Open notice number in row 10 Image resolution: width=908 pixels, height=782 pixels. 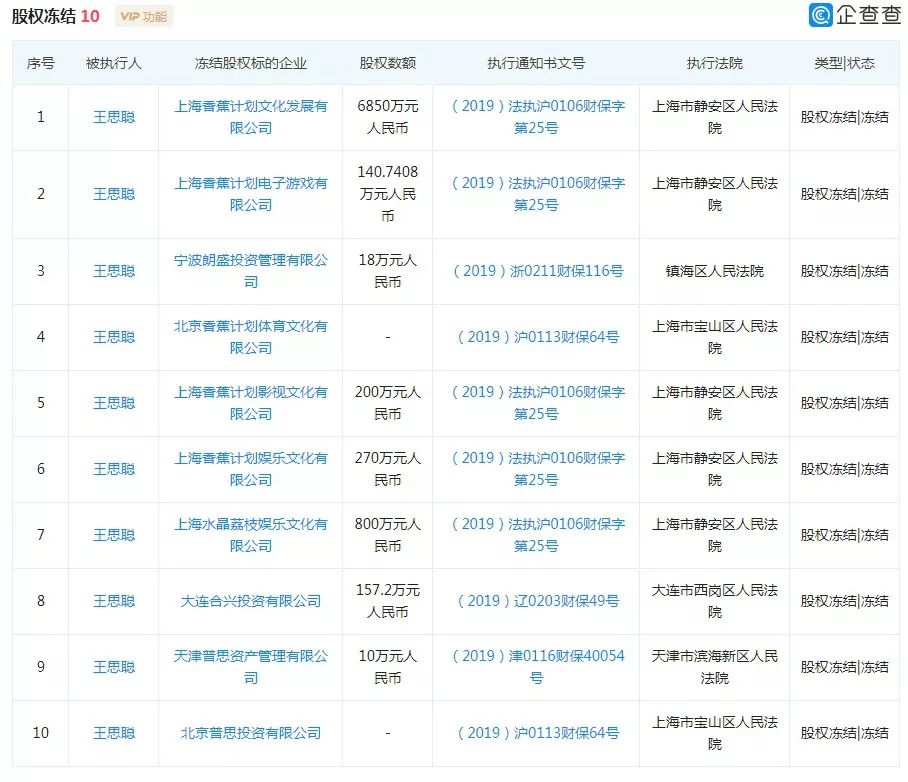click(x=536, y=733)
